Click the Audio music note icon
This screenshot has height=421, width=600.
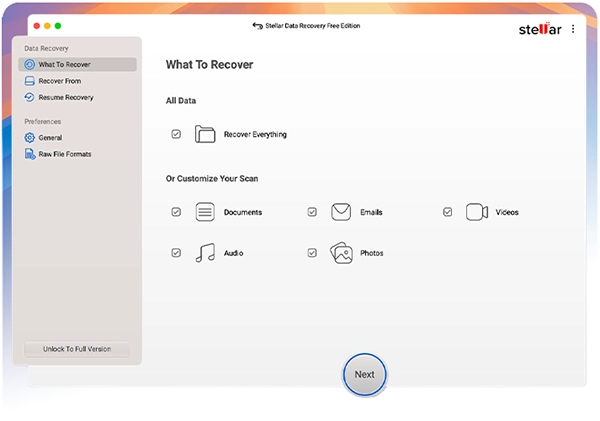pyautogui.click(x=205, y=253)
